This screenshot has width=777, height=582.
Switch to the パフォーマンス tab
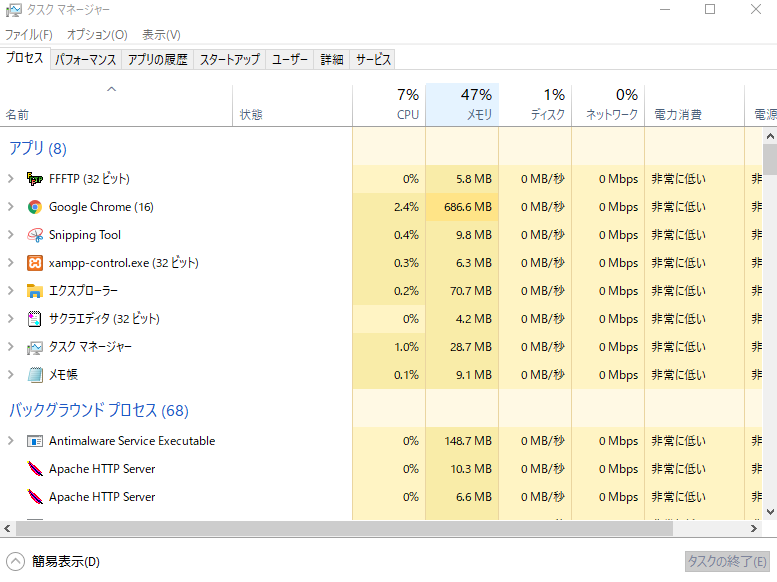pos(86,59)
